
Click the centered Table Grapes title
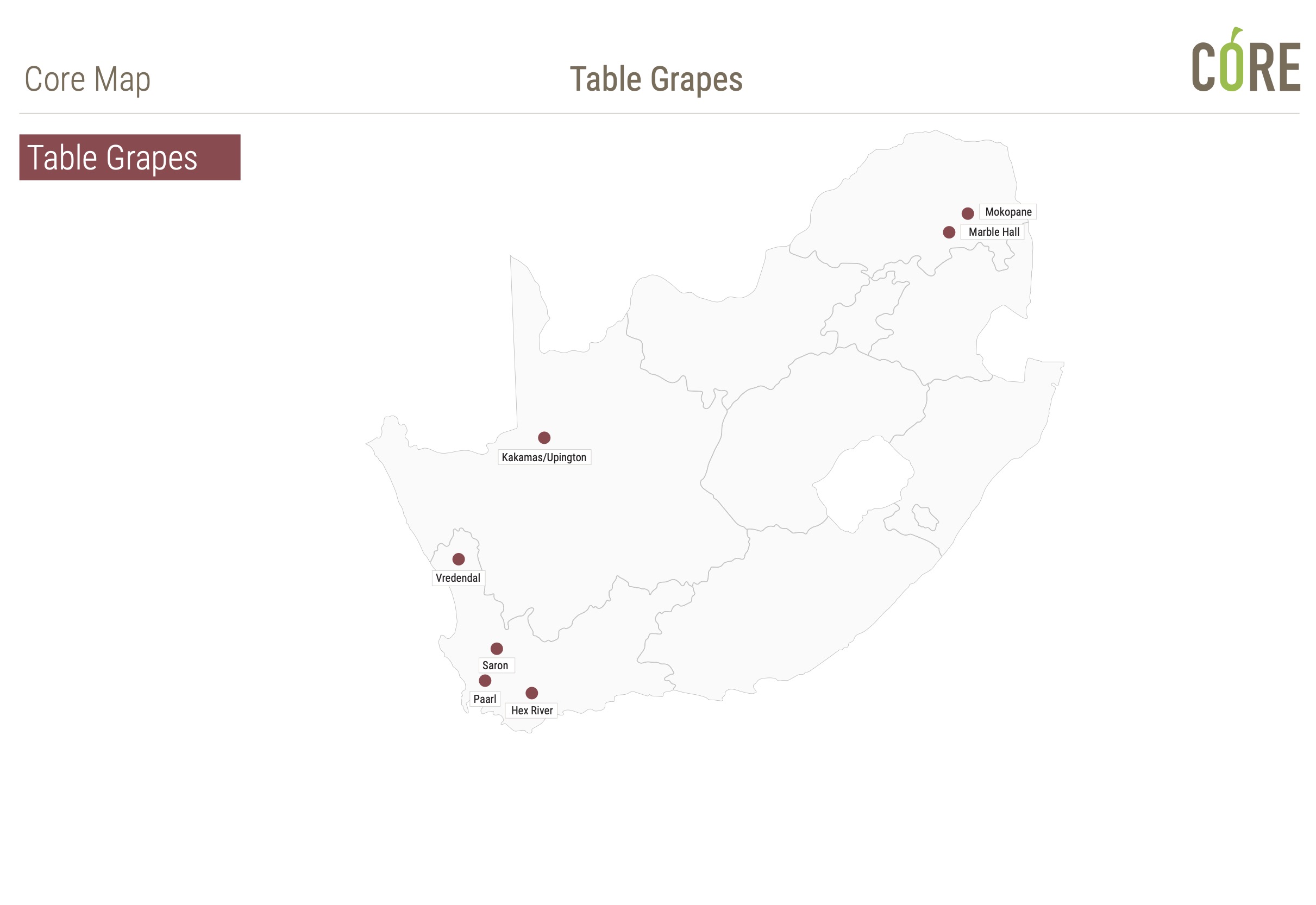[x=656, y=79]
